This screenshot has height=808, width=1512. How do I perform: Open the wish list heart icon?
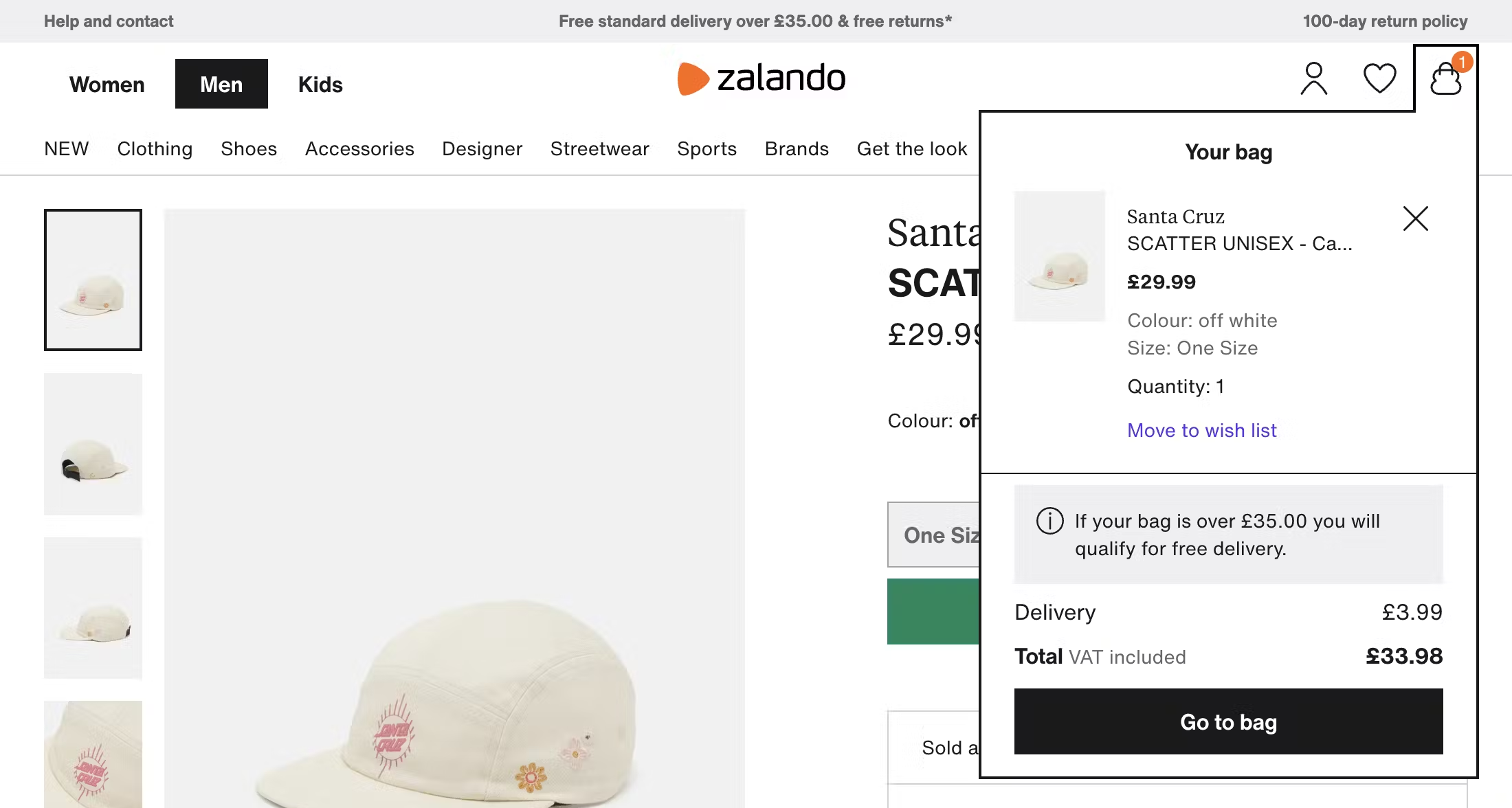pyautogui.click(x=1379, y=78)
